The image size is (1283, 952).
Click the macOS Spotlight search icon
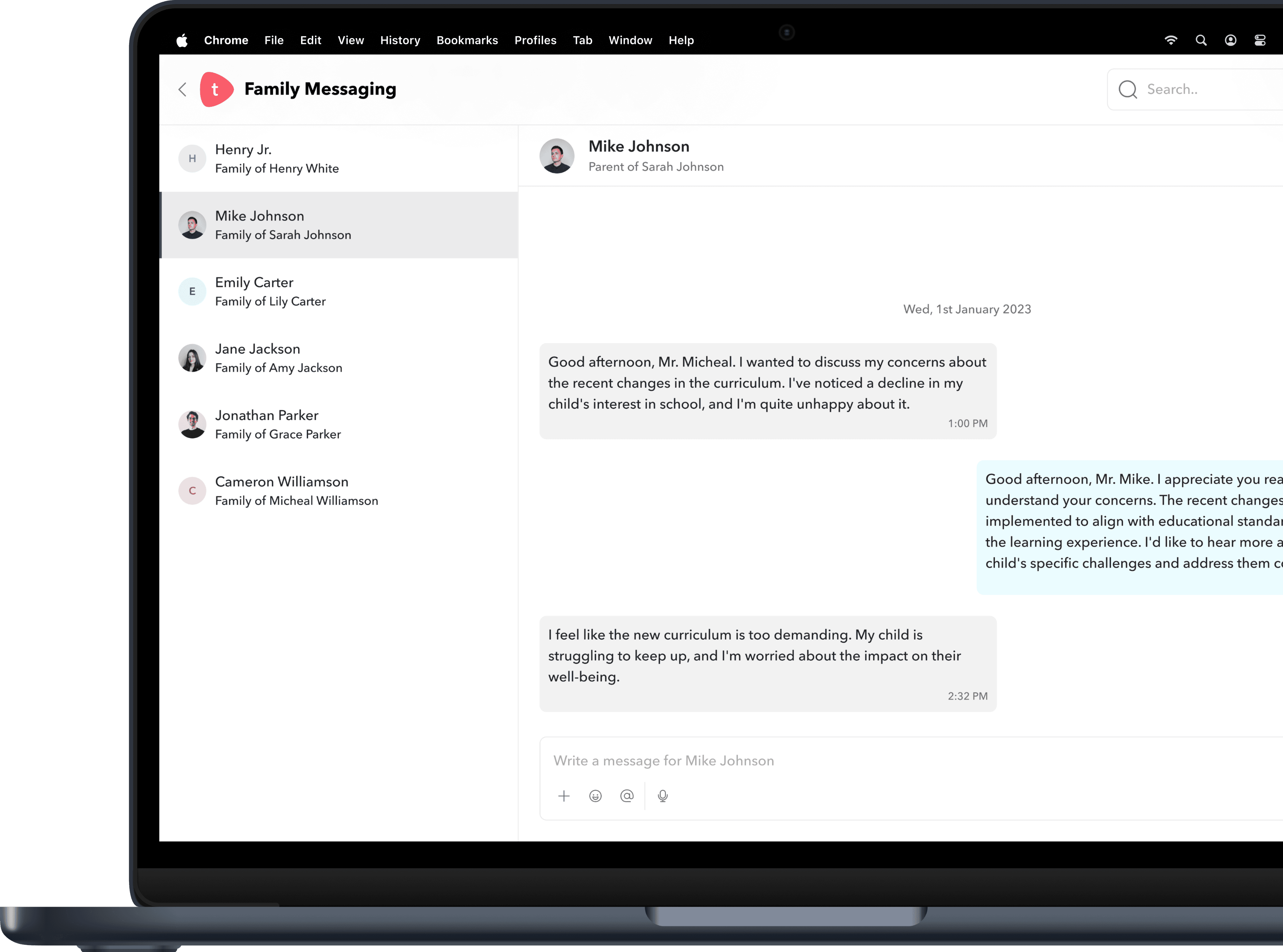(x=1201, y=40)
